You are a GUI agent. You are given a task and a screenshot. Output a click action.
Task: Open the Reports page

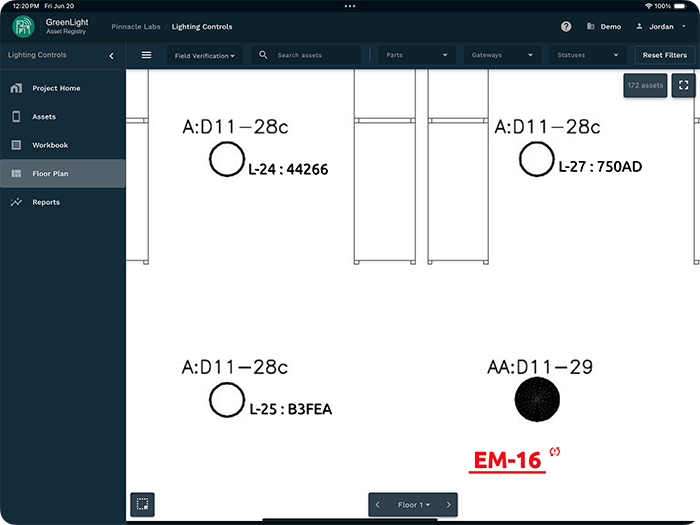tap(62, 202)
